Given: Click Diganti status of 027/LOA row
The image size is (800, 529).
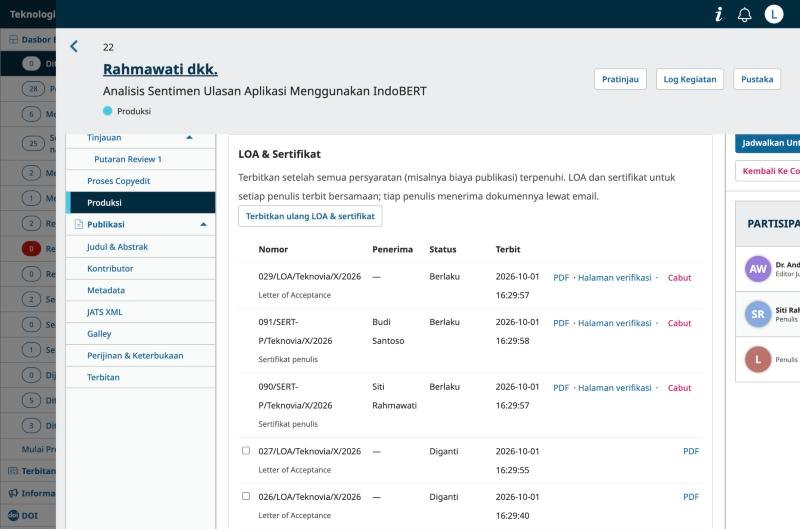Looking at the screenshot, I should coord(443,451).
